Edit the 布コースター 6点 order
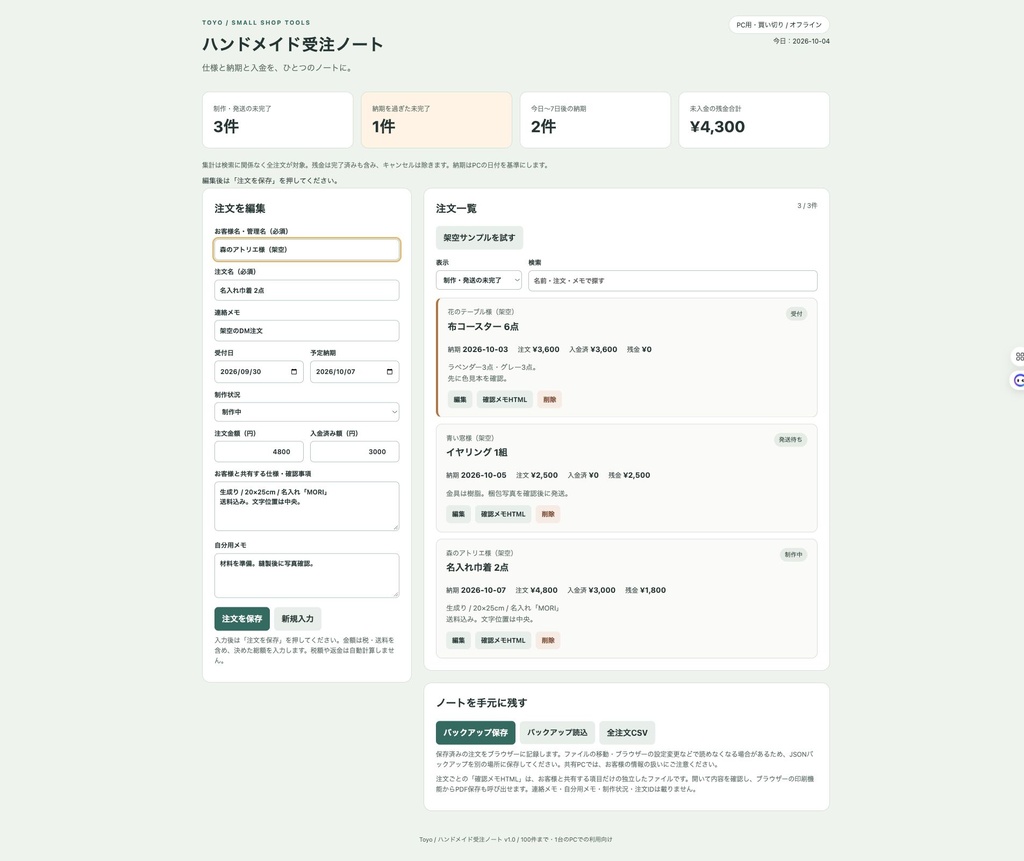Screen dimensions: 1024x861 [460, 400]
